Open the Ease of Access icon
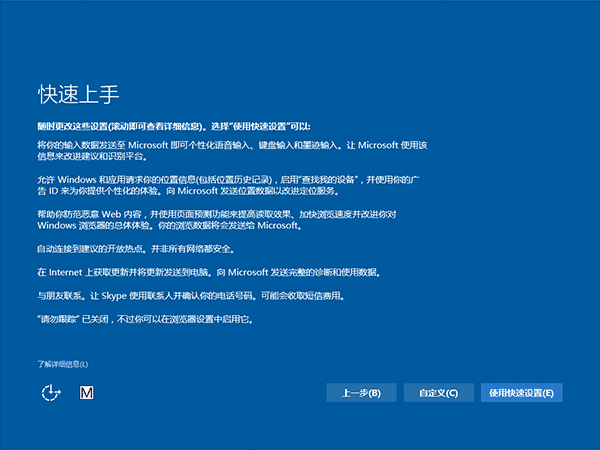Image resolution: width=600 pixels, height=450 pixels. pos(51,393)
